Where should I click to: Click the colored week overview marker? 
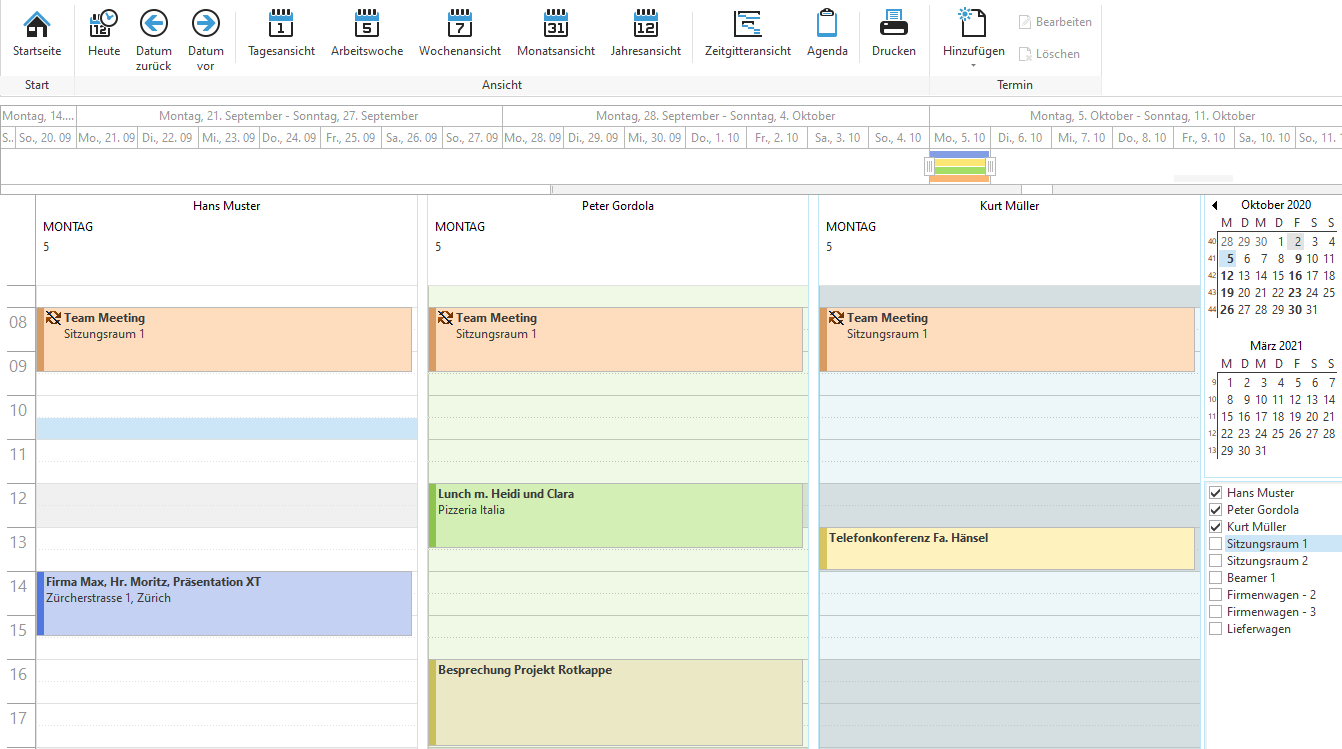tap(959, 166)
